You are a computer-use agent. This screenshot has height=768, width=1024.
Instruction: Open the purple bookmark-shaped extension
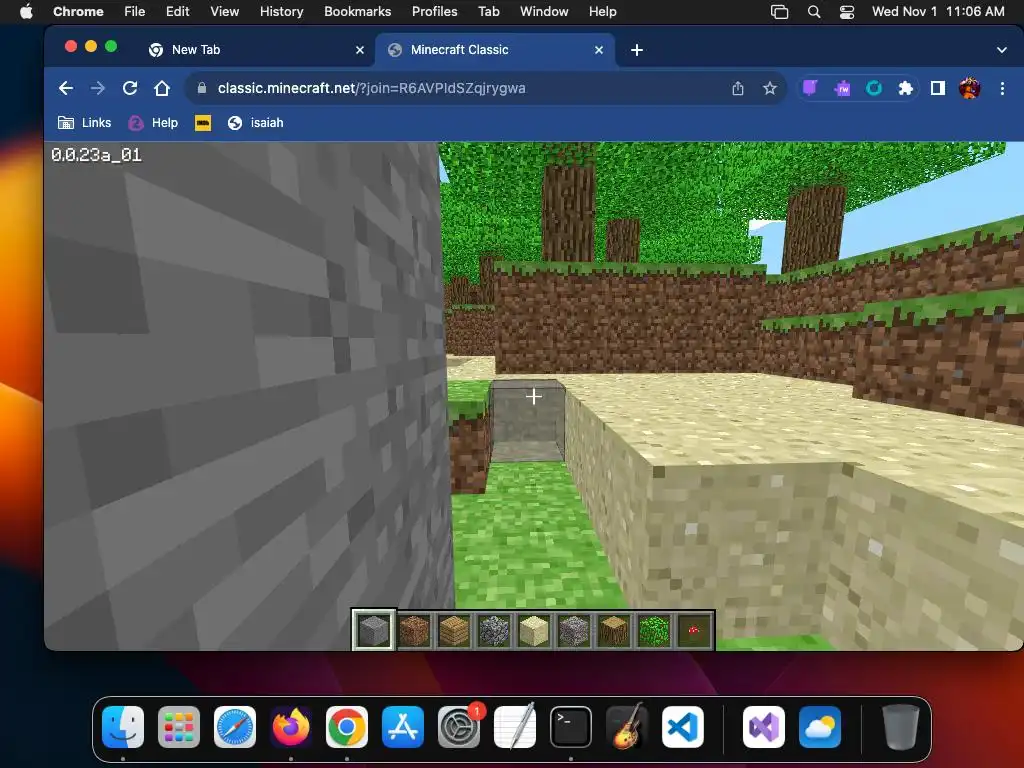[810, 88]
